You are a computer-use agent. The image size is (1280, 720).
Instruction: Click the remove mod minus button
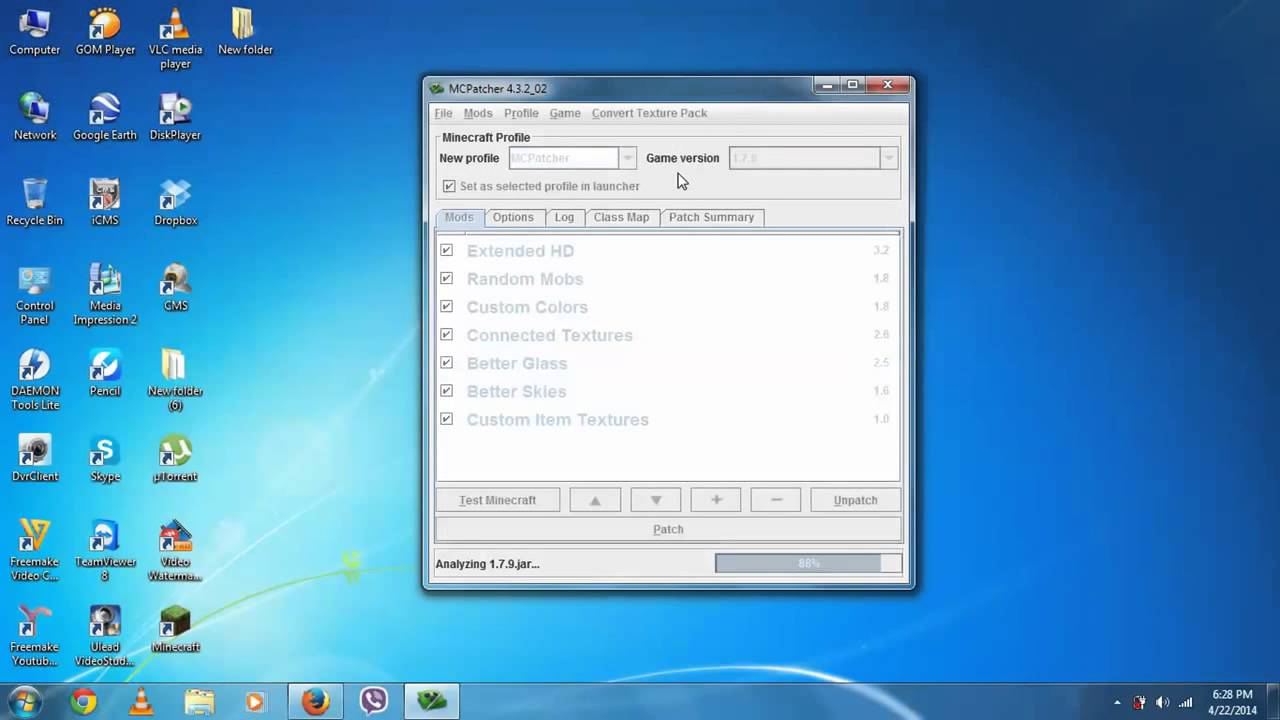(x=776, y=500)
